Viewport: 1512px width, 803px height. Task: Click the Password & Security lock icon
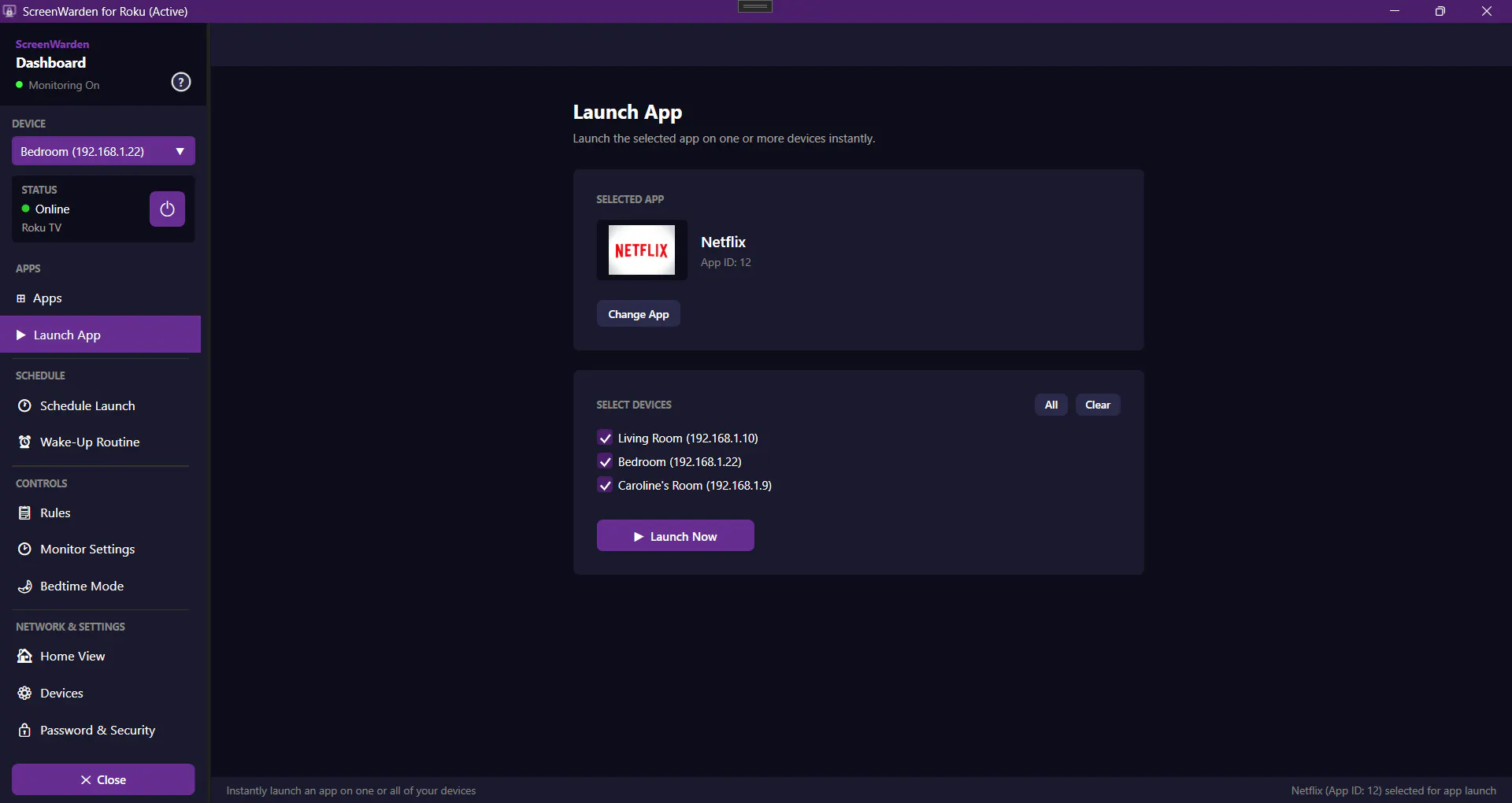point(24,730)
